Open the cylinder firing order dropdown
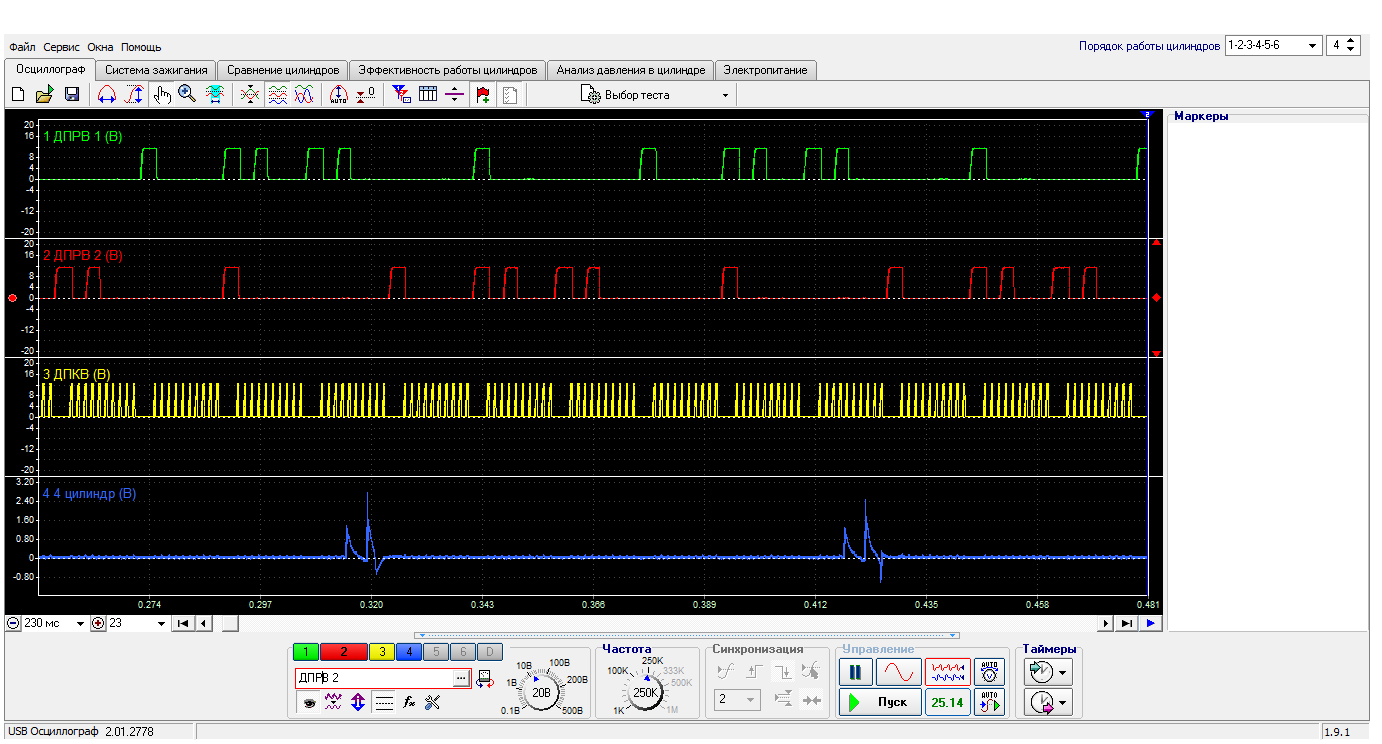 click(x=1272, y=45)
